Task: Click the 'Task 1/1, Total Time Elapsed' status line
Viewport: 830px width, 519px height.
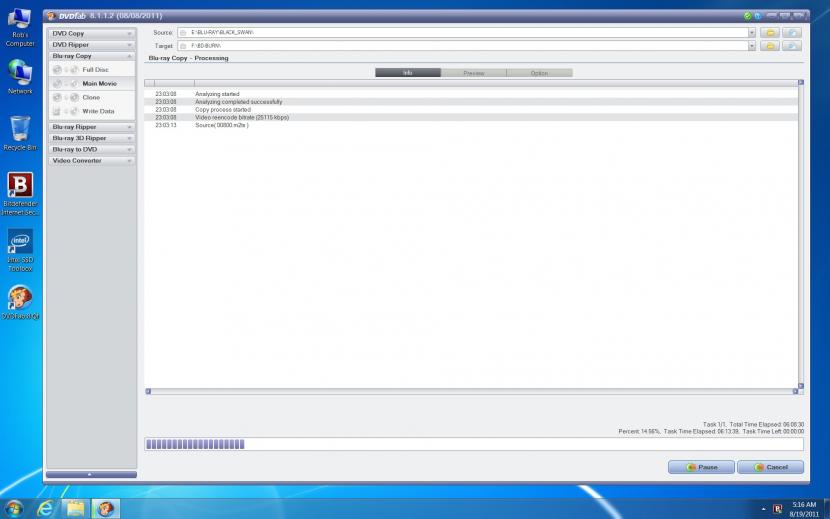Action: 753,424
